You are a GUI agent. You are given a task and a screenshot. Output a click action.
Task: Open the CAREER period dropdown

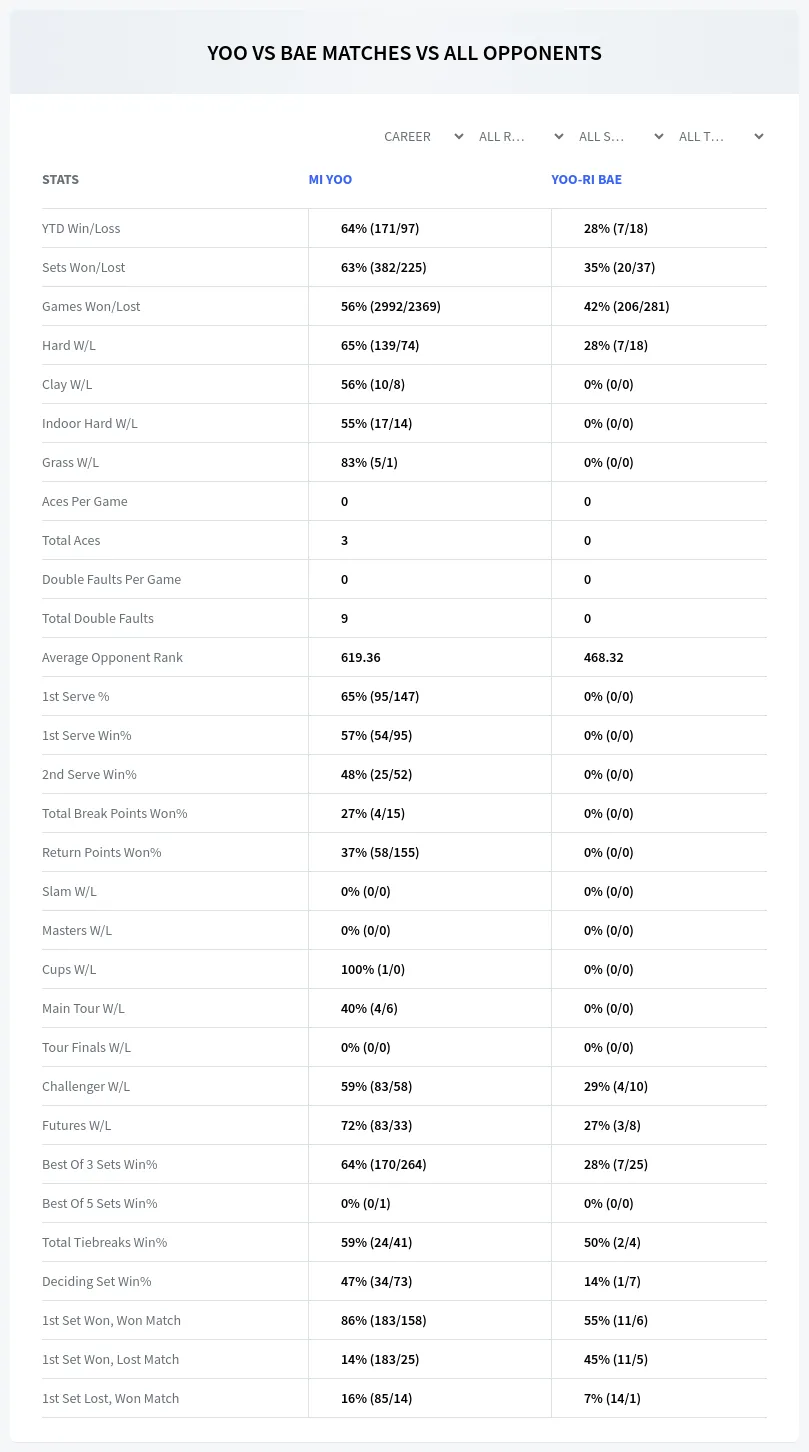click(x=423, y=136)
